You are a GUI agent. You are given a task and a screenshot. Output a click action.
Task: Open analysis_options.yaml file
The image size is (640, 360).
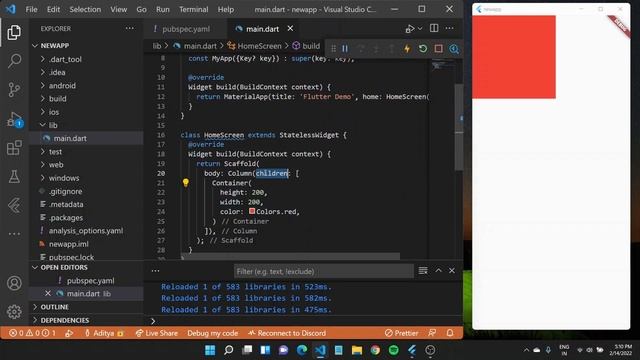[86, 231]
